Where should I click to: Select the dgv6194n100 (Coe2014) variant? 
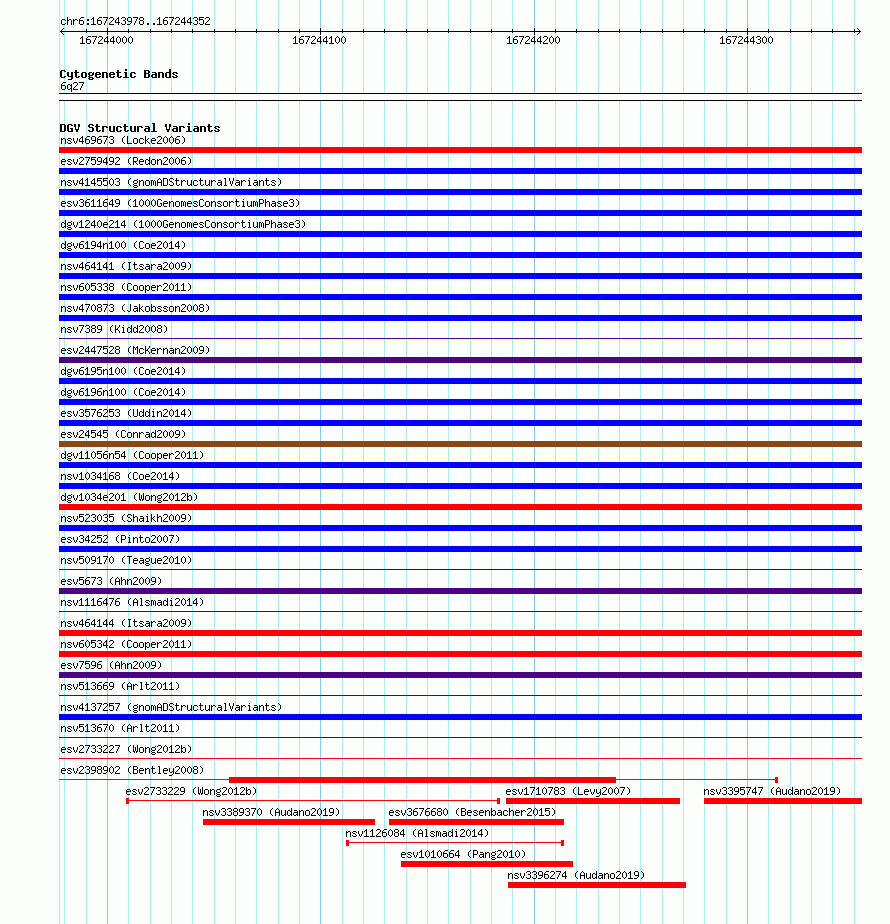[x=123, y=245]
